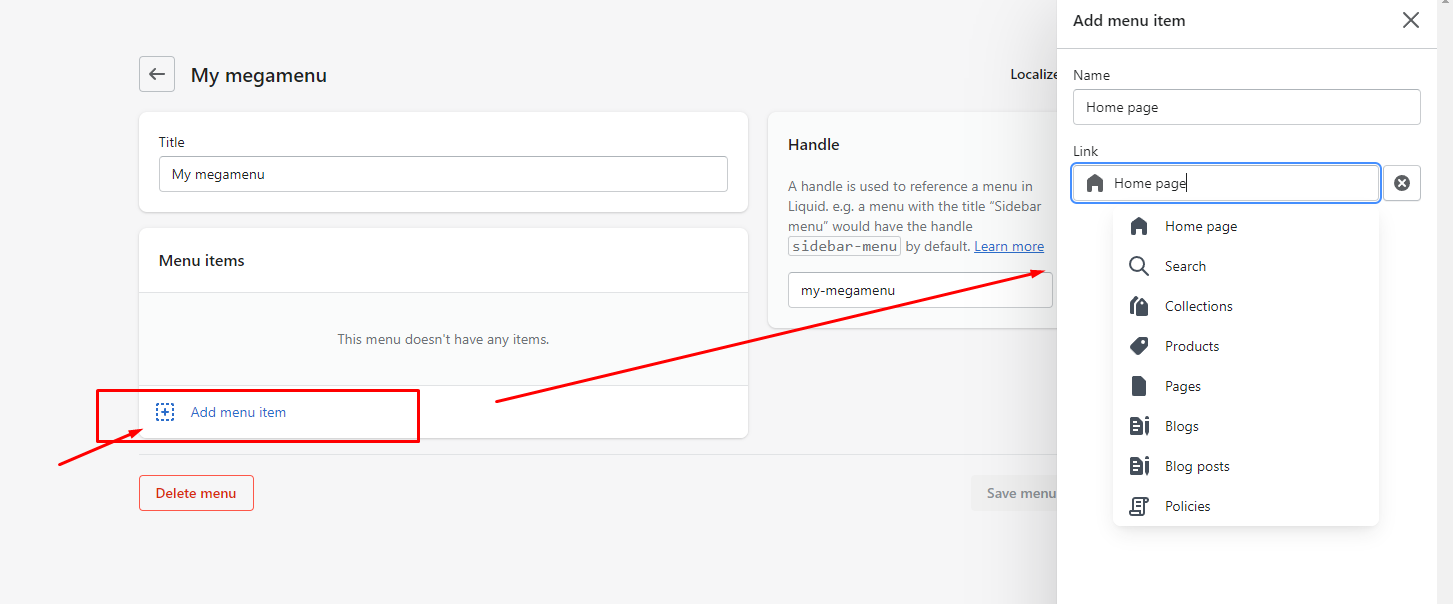This screenshot has width=1453, height=604.
Task: Click the dashed plus Add menu item icon
Action: 165,412
